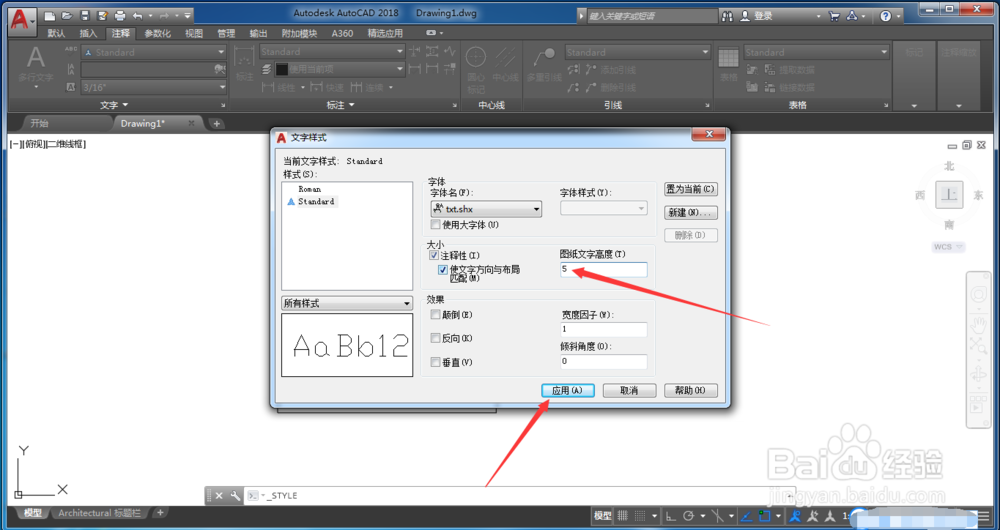
Task: Expand the Text (文字) ribbon panel
Action: [x=114, y=105]
